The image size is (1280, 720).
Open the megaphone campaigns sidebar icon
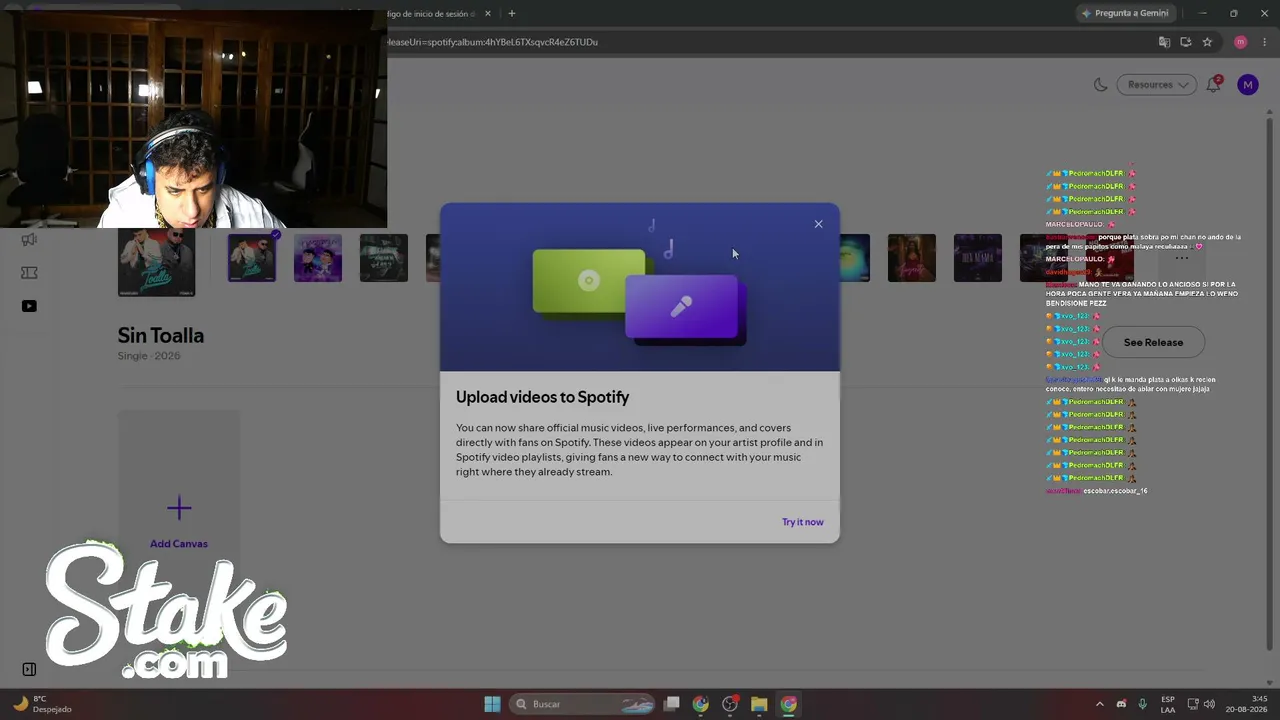click(29, 240)
